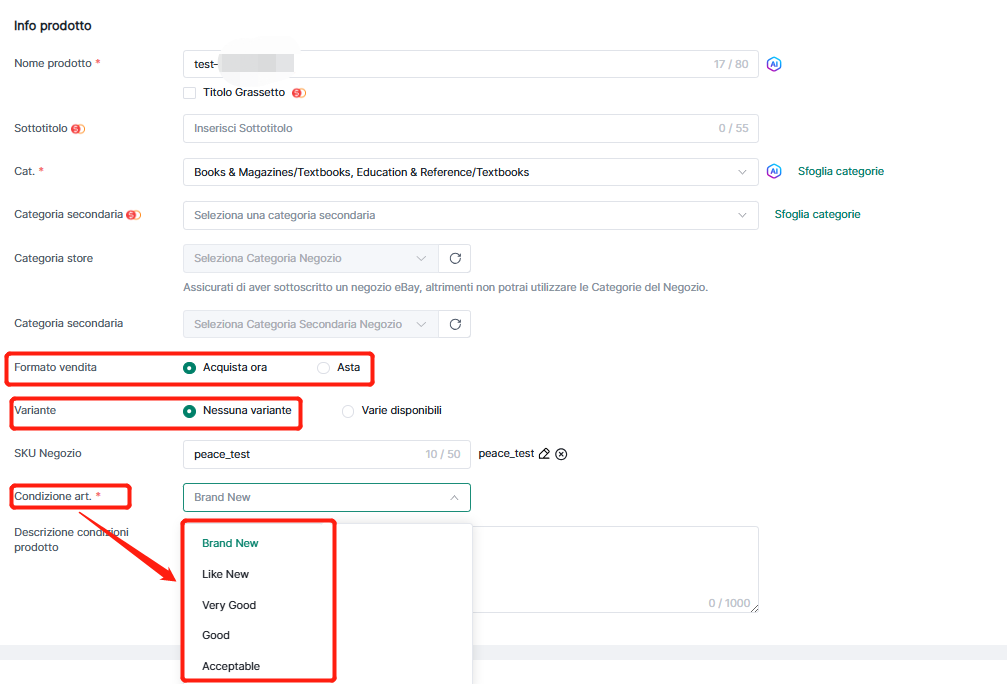The height and width of the screenshot is (684, 1007).
Task: Open Sfoglia categorie for secondary category
Action: point(817,215)
